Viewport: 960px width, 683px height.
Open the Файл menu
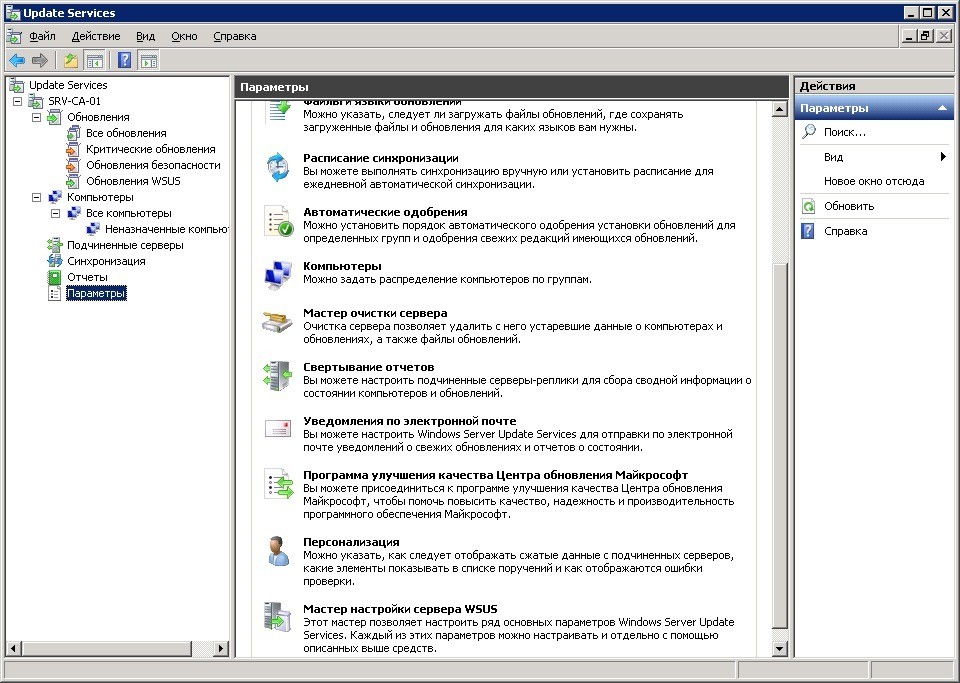point(42,36)
